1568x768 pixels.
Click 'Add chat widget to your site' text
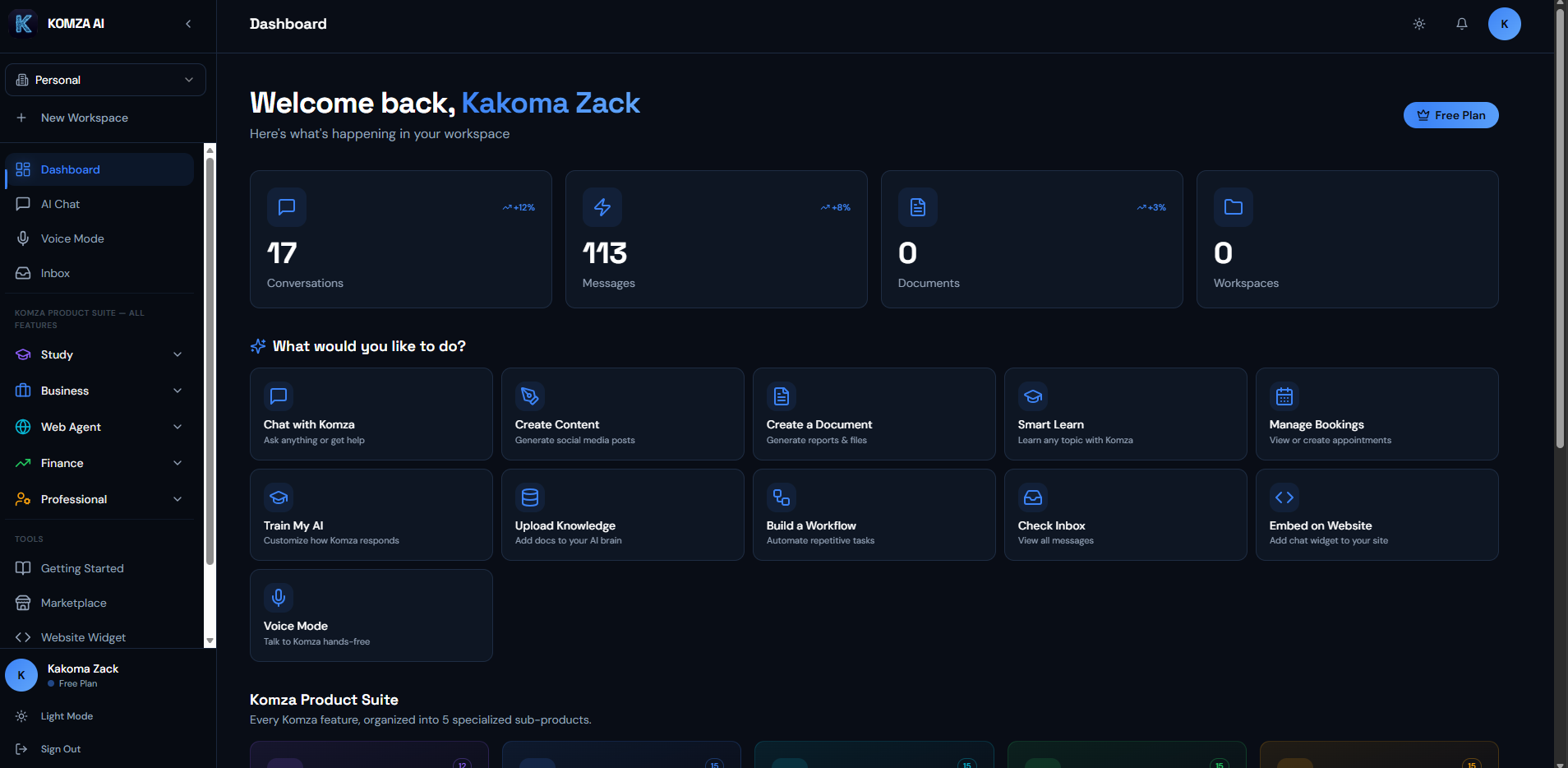(1329, 541)
